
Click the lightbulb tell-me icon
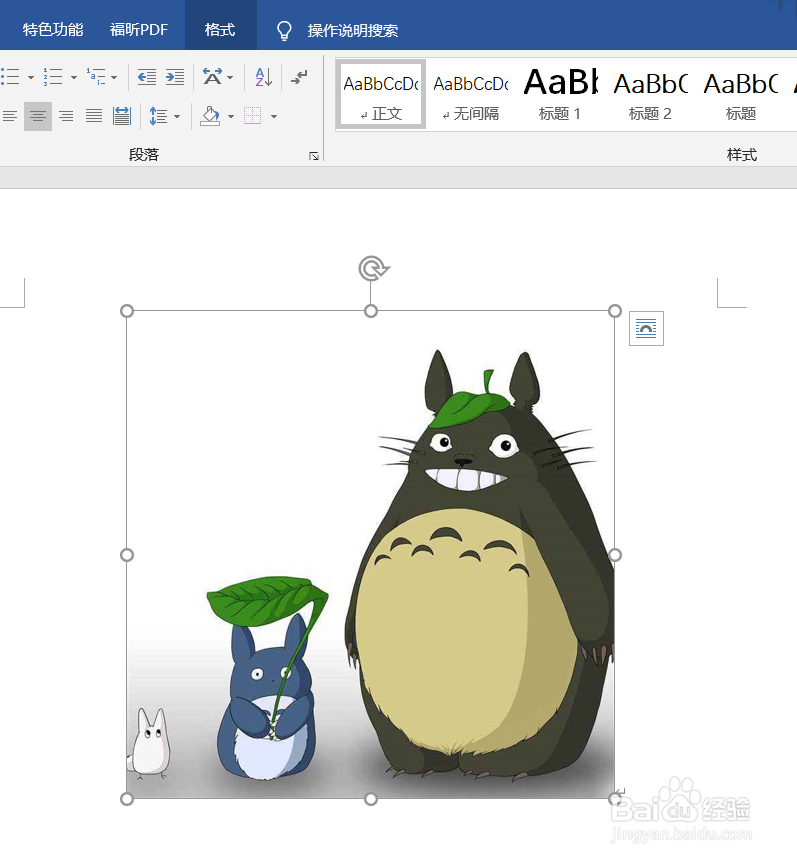click(284, 30)
